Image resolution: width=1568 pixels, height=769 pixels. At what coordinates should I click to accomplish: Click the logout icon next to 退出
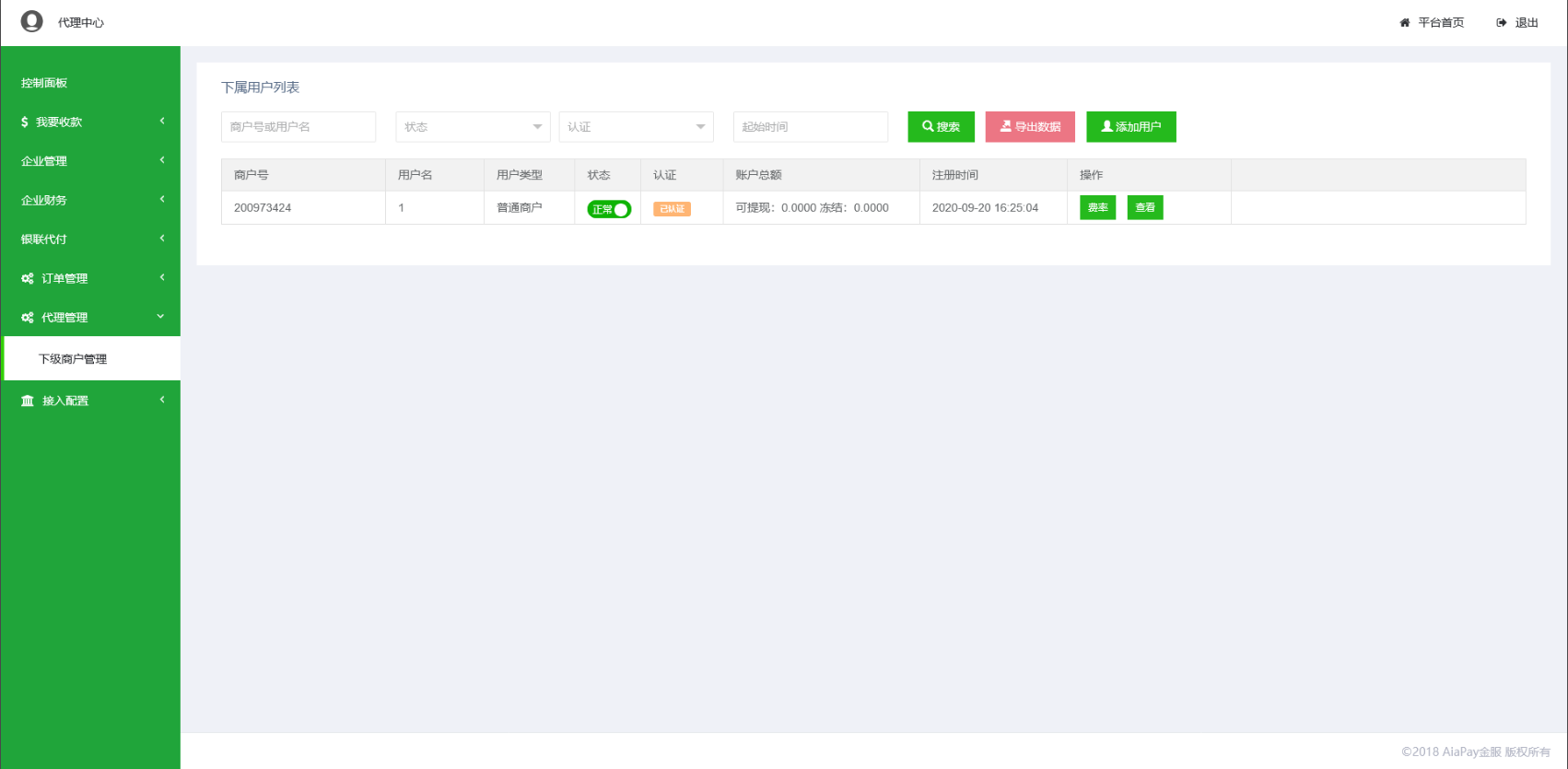tap(1501, 23)
